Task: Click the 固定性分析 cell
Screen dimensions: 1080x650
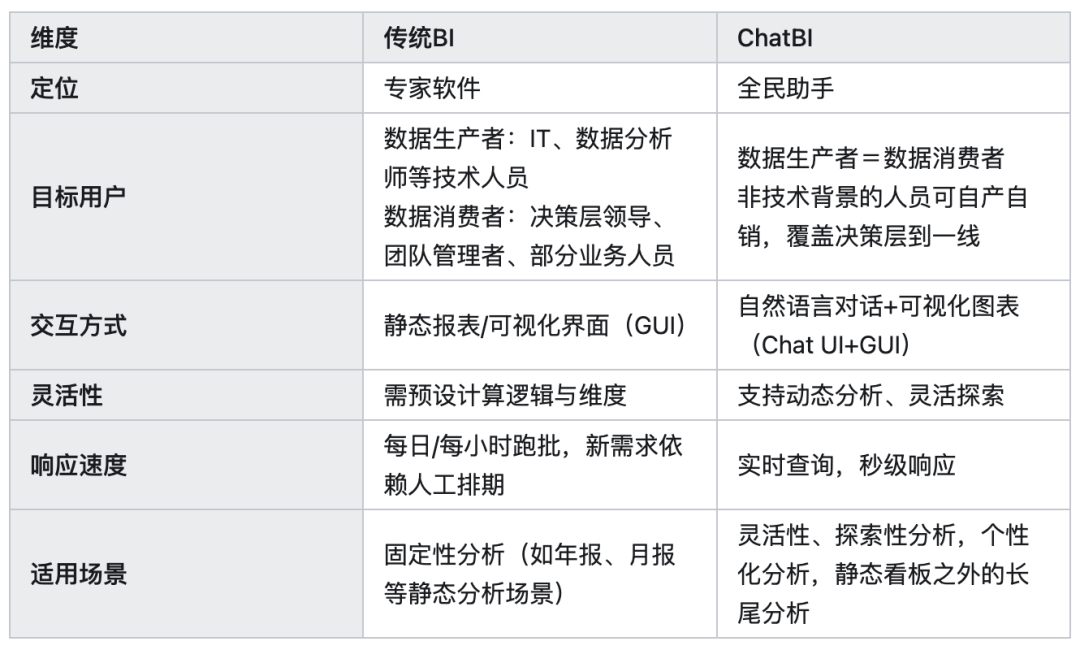Action: [540, 574]
